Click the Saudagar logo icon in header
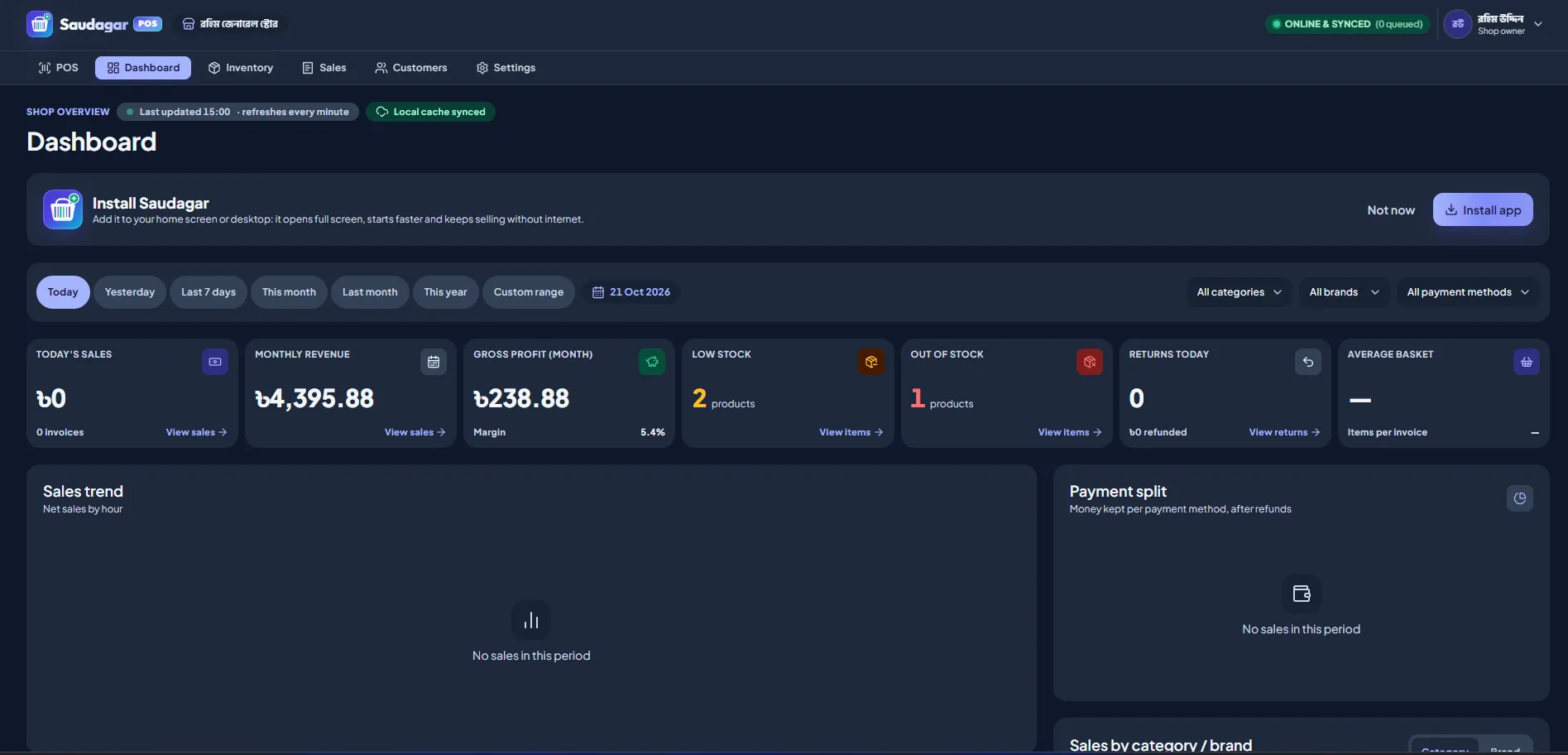This screenshot has height=755, width=1568. [x=40, y=24]
